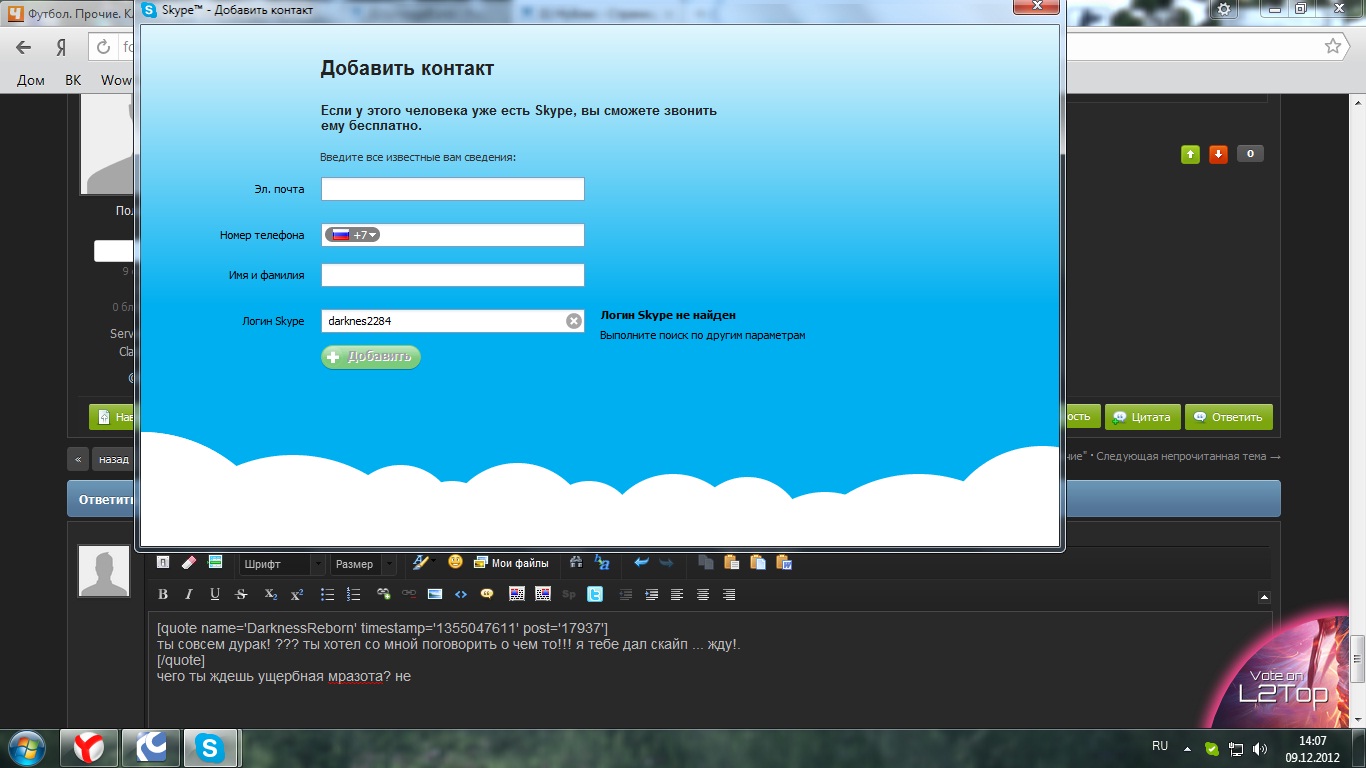Click the find and replace icon
The image size is (1366, 768).
602,563
